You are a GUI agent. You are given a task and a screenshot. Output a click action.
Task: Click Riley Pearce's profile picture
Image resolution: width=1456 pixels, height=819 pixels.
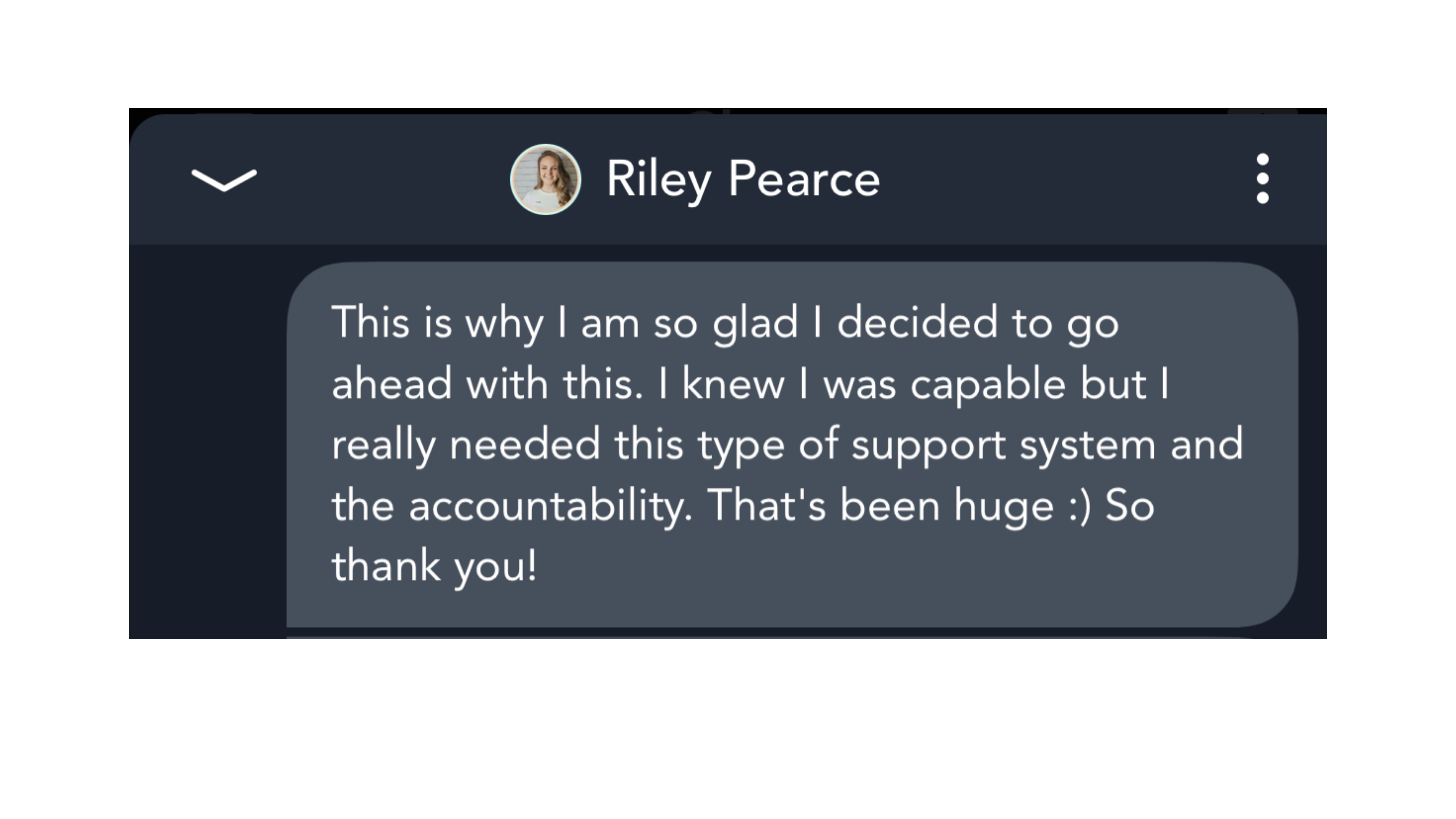click(x=546, y=179)
